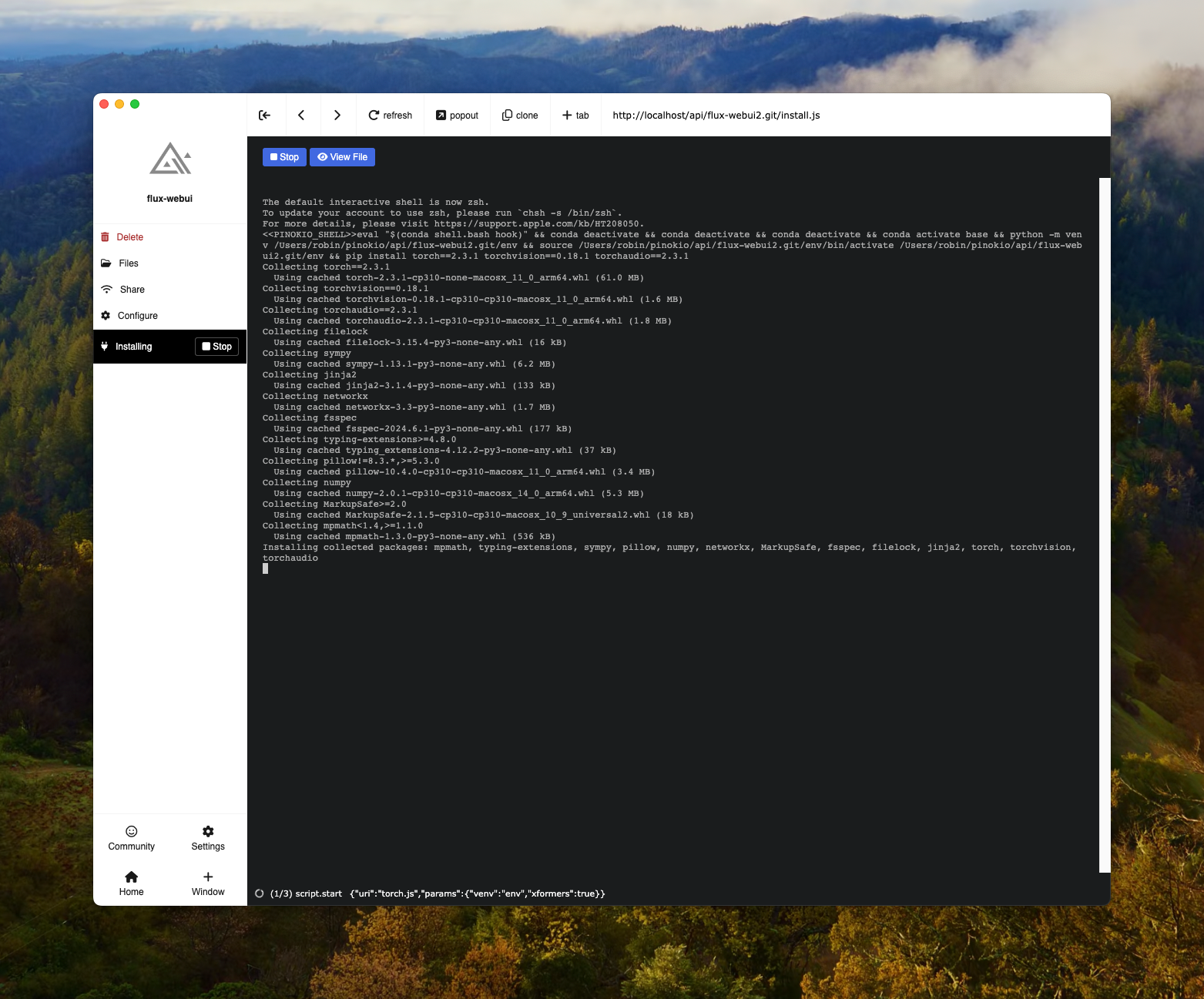
Task: Add a new tab
Action: pos(575,116)
